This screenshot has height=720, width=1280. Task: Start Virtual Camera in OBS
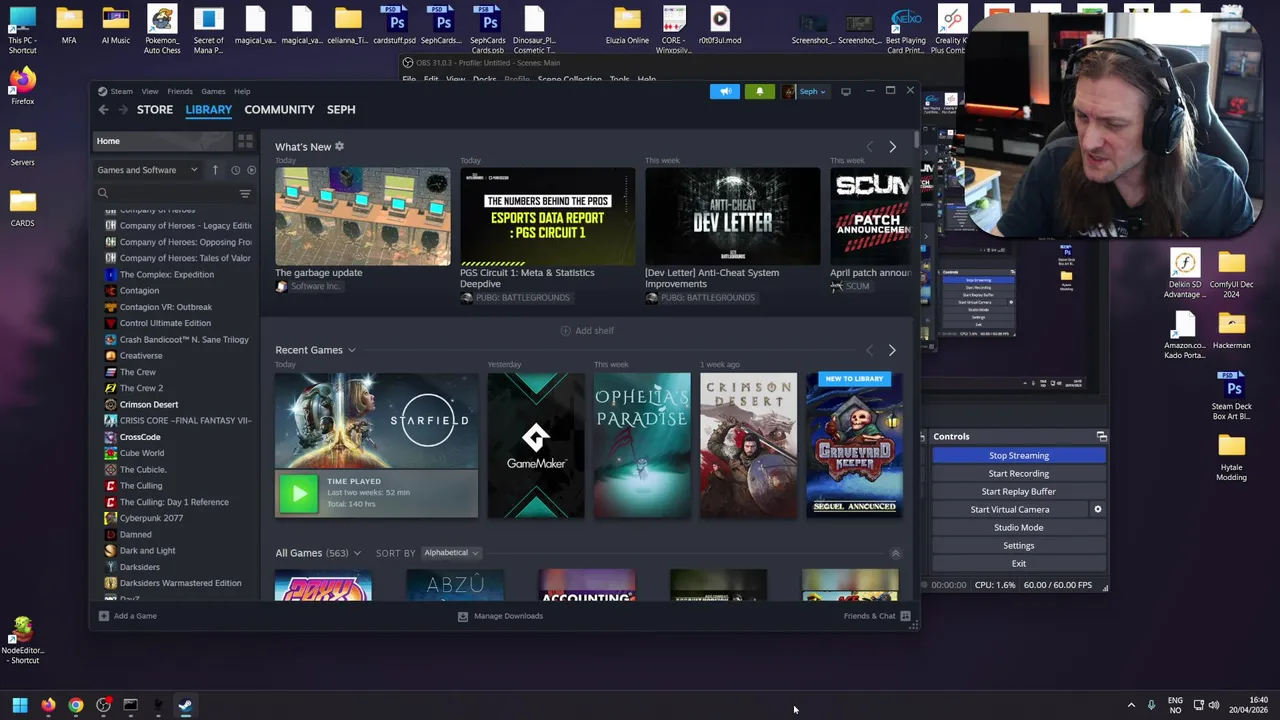pos(1010,510)
